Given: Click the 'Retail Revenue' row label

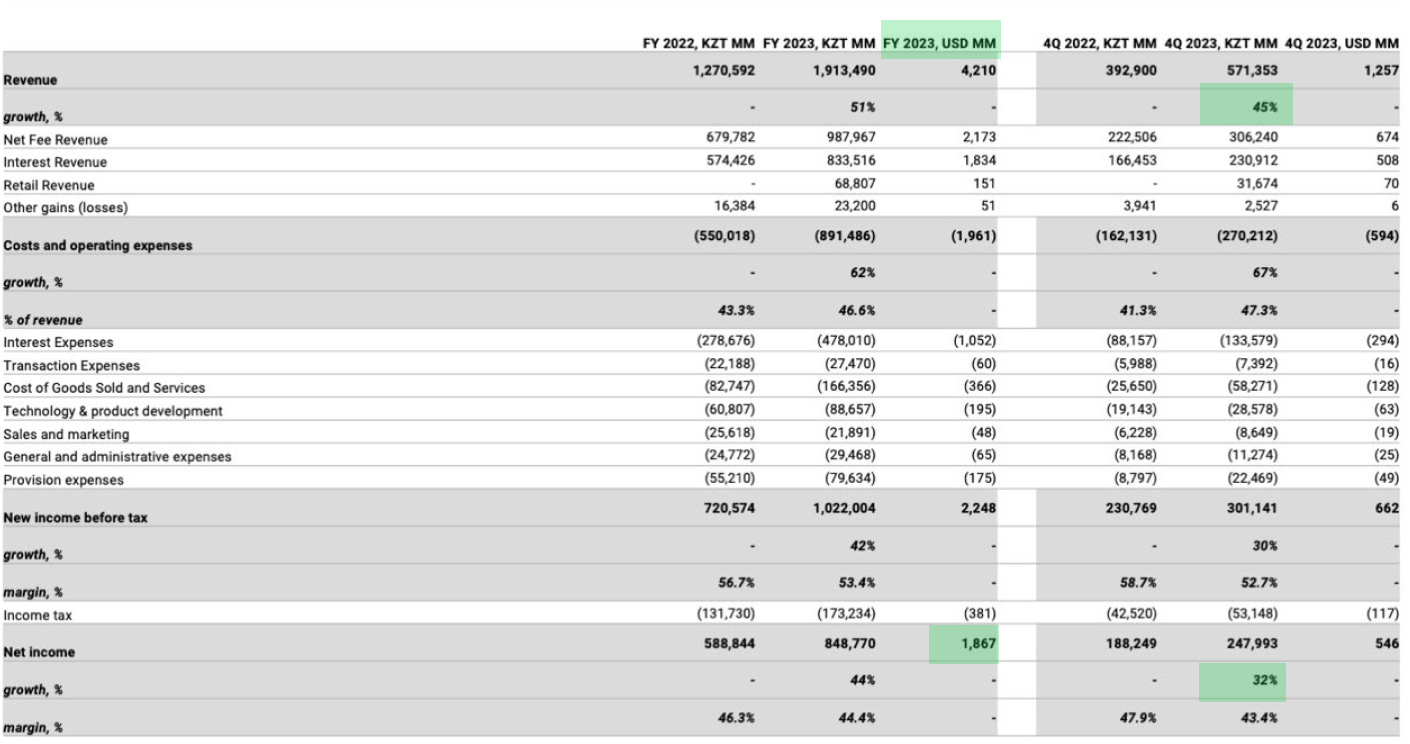Looking at the screenshot, I should (x=49, y=185).
